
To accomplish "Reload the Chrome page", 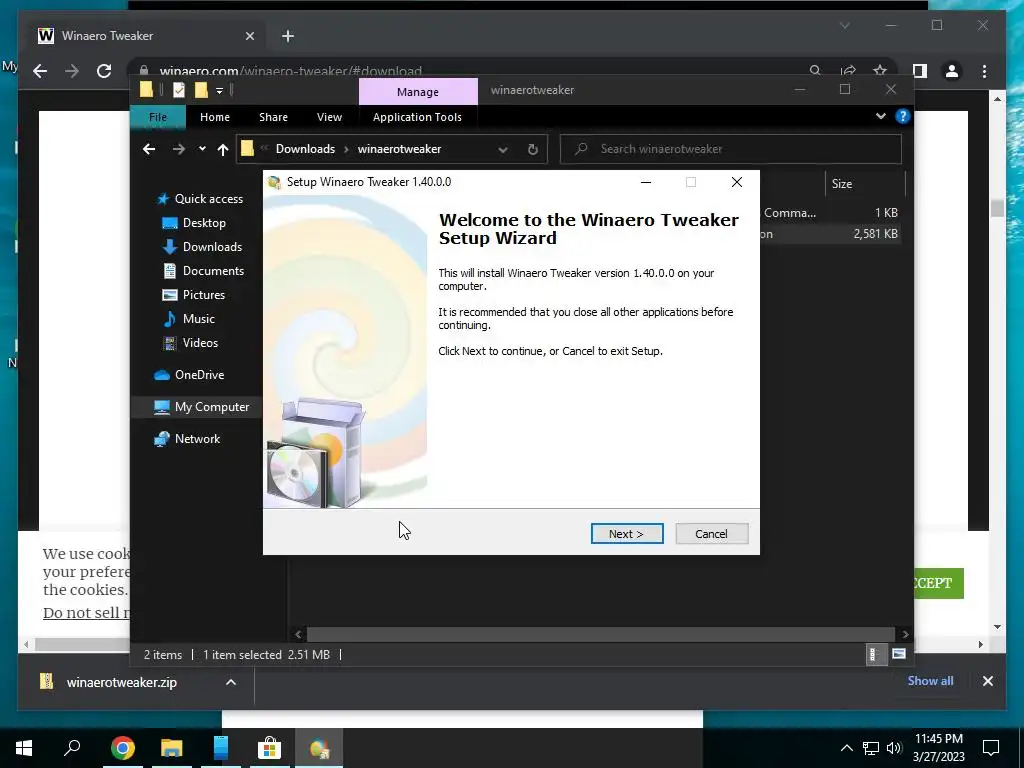I will 104,71.
